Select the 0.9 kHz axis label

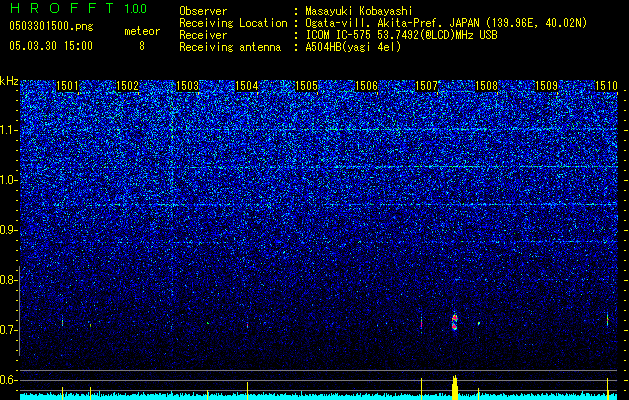click(7, 230)
